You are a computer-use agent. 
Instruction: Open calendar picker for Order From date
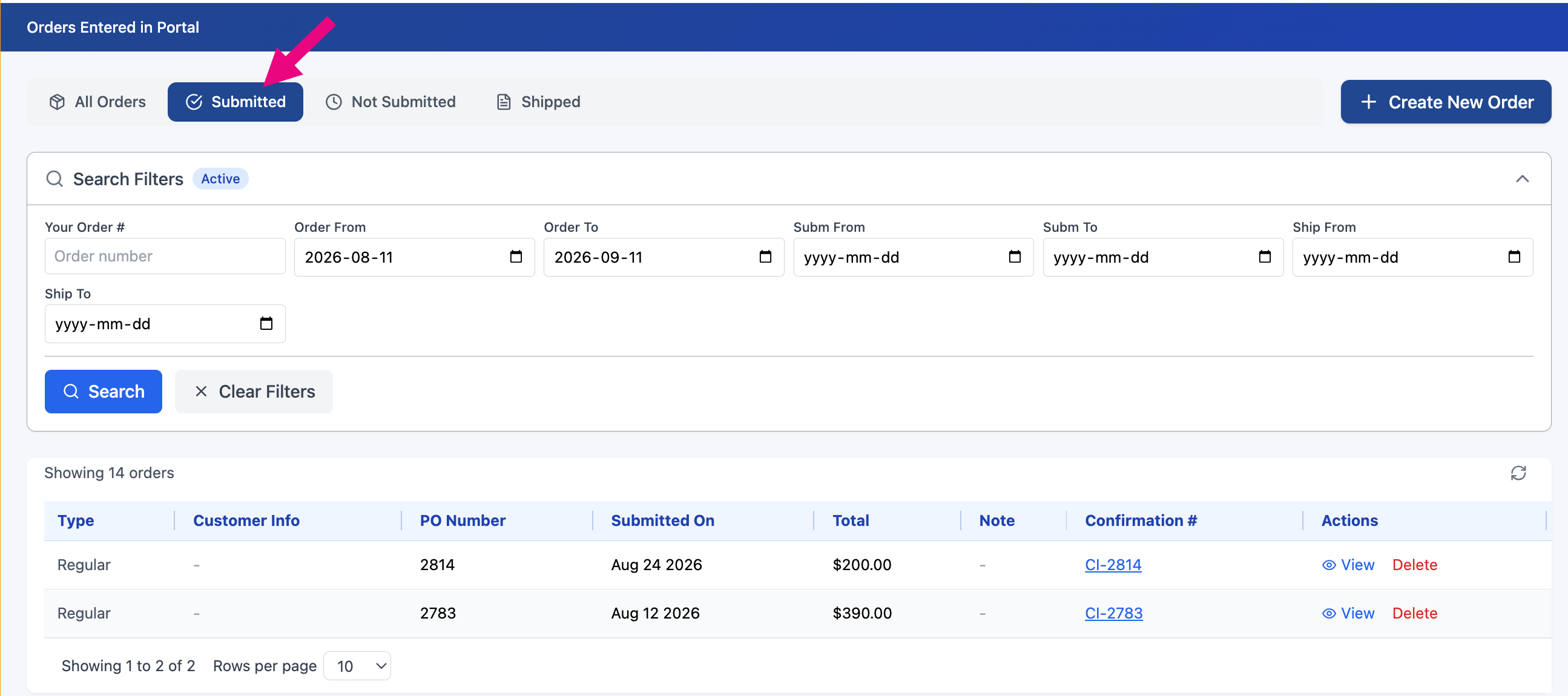[516, 257]
